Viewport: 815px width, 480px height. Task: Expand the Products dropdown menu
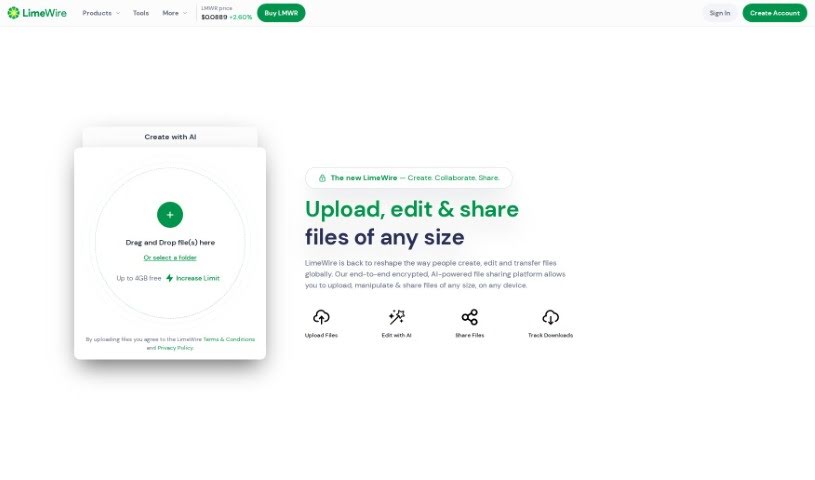coord(100,13)
